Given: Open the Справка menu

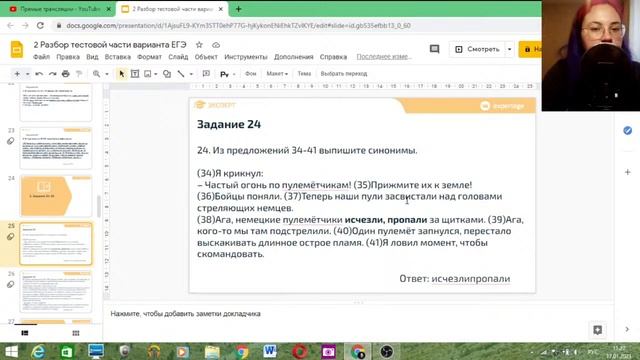Looking at the screenshot, I should (333, 57).
